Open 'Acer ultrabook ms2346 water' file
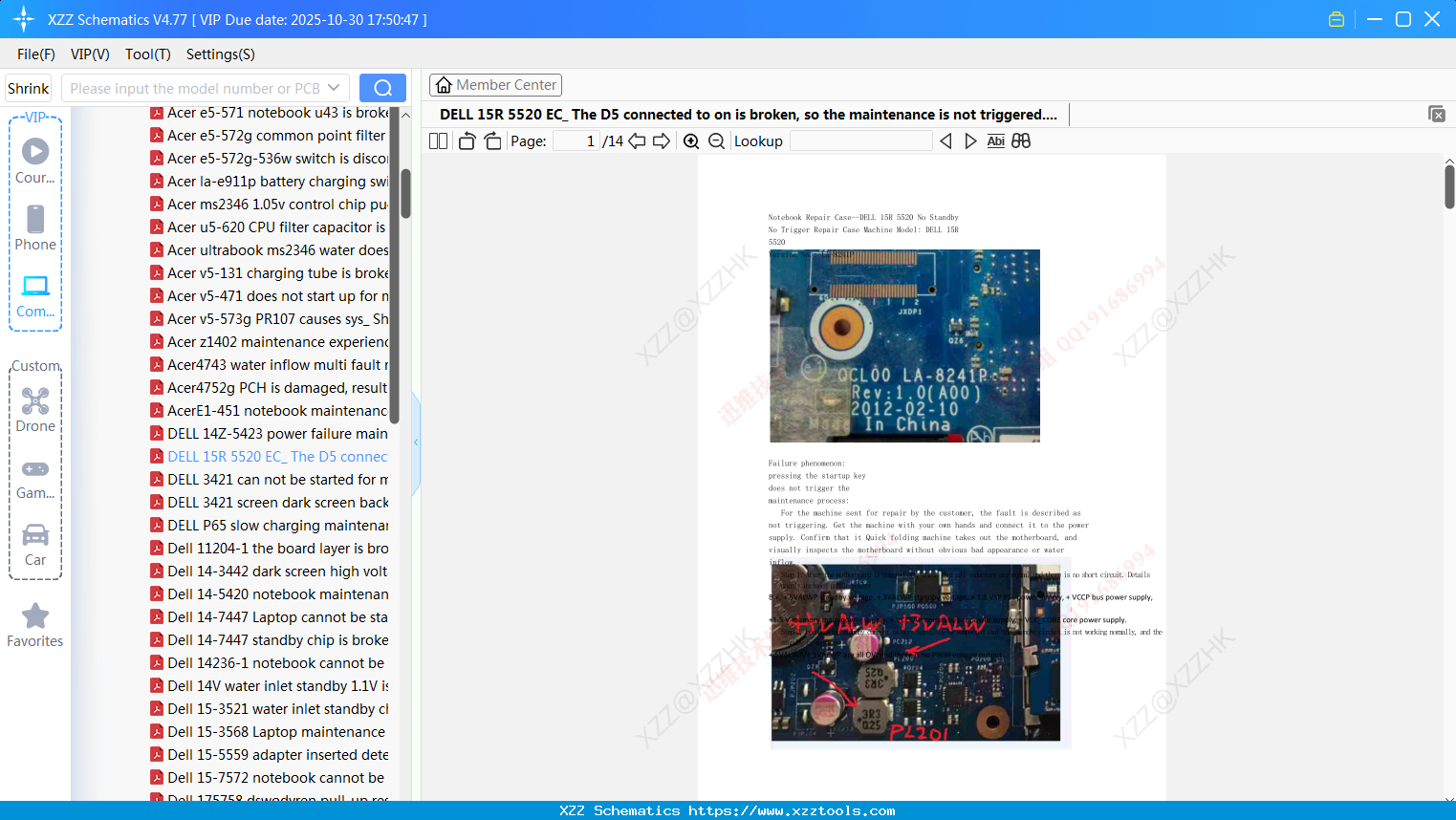 point(270,250)
